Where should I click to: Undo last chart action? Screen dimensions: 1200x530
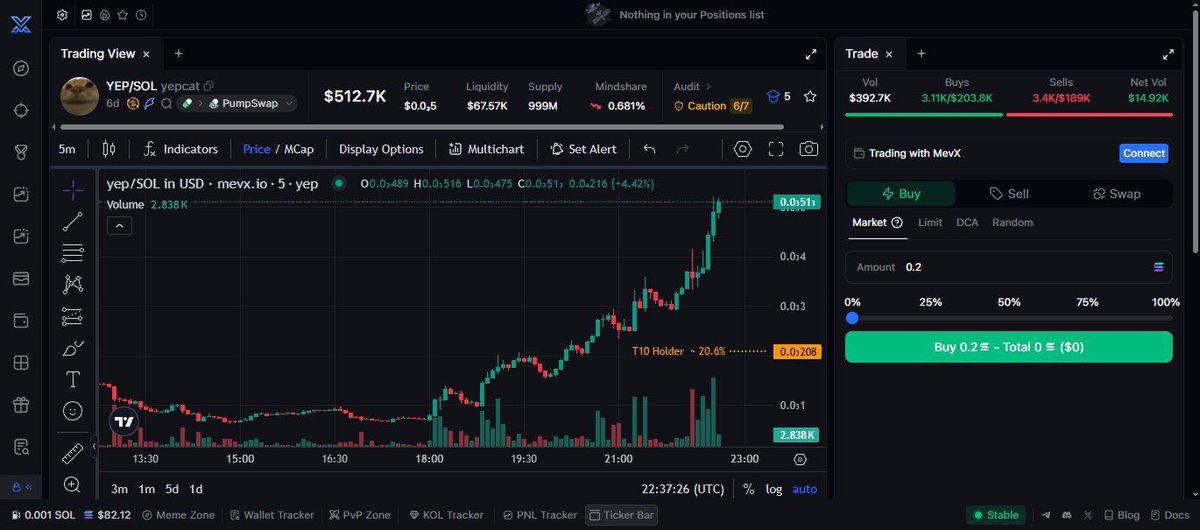click(x=649, y=149)
